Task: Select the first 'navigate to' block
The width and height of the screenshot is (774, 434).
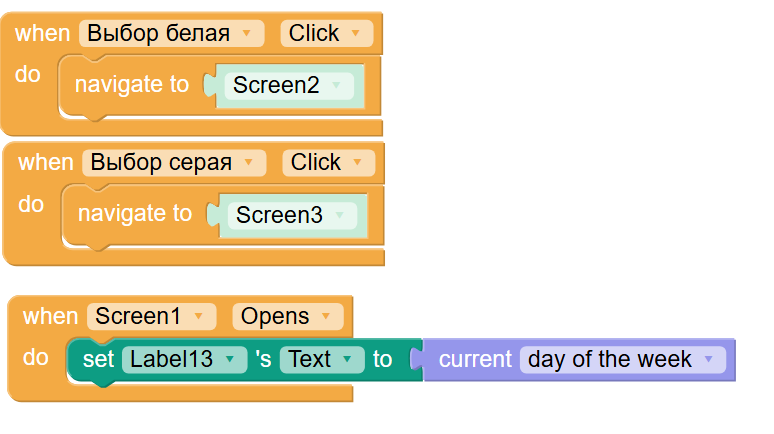Action: (131, 85)
